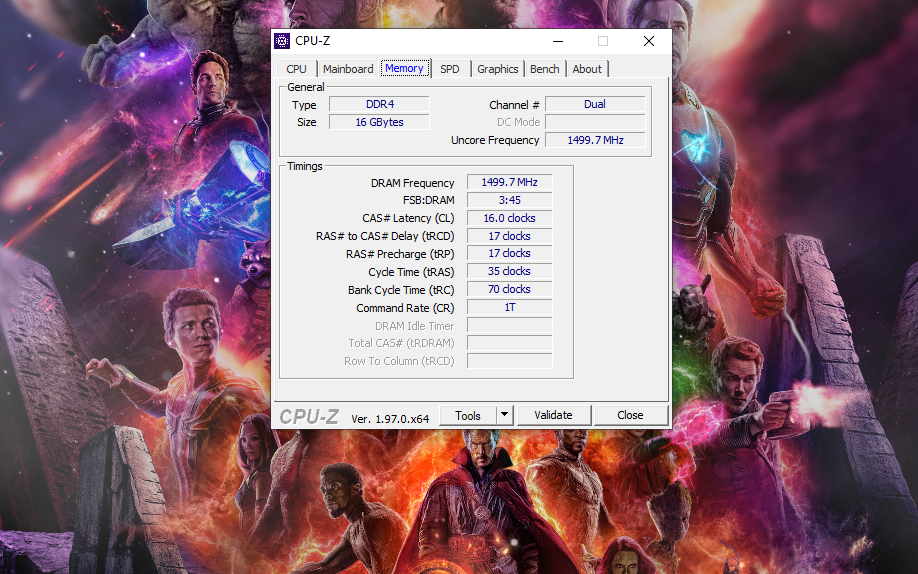Click the Command Rate (CR) label
This screenshot has height=574, width=918.
405,308
